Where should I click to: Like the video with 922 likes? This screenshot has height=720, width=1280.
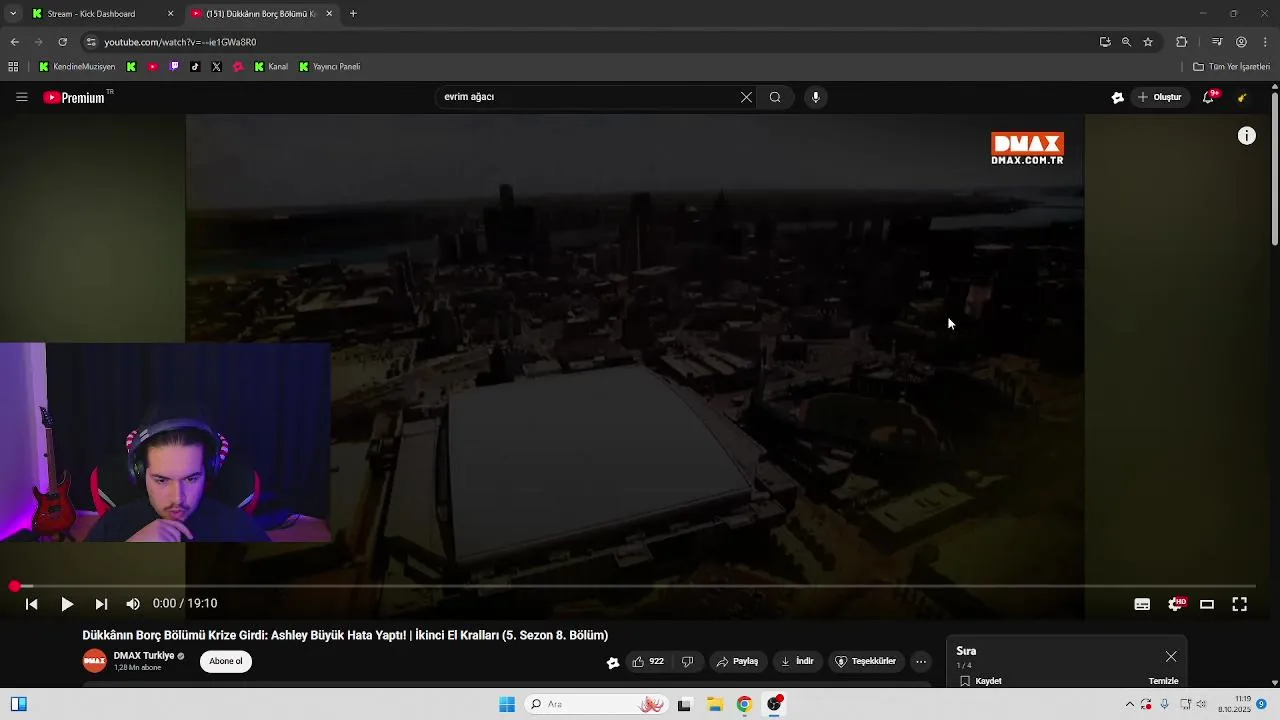click(x=648, y=661)
